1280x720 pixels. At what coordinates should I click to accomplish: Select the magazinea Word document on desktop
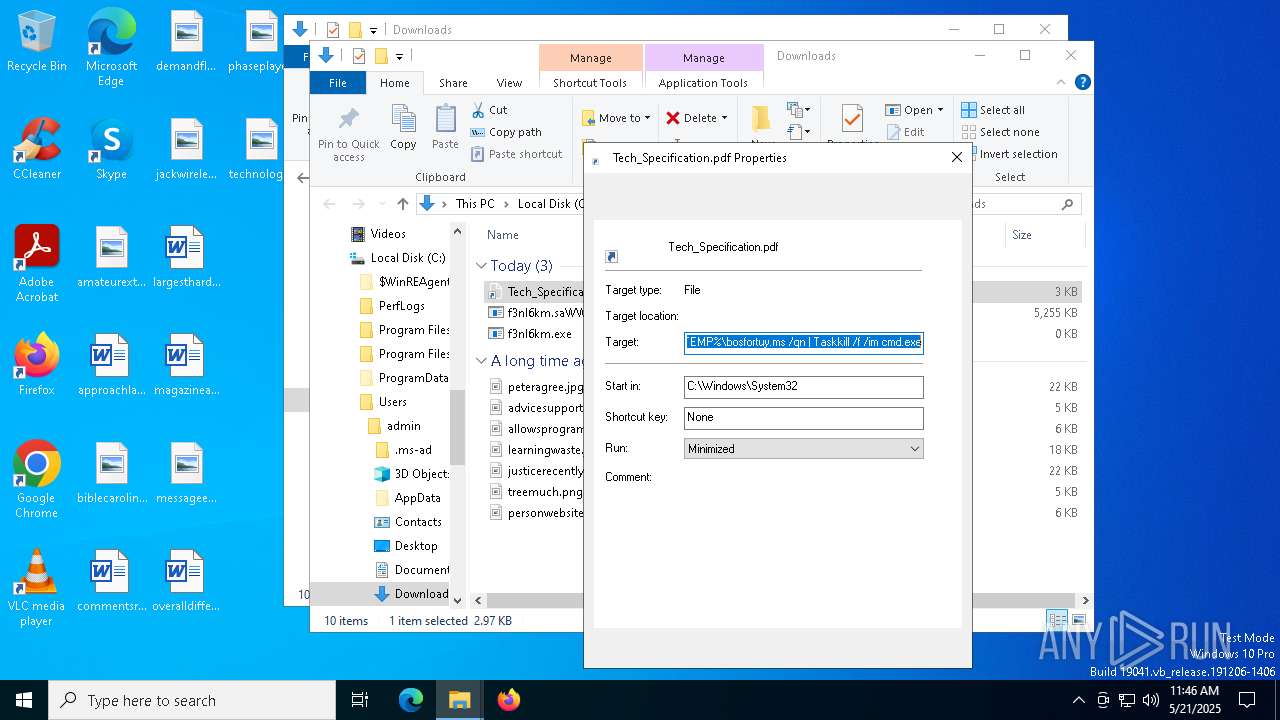pyautogui.click(x=186, y=365)
